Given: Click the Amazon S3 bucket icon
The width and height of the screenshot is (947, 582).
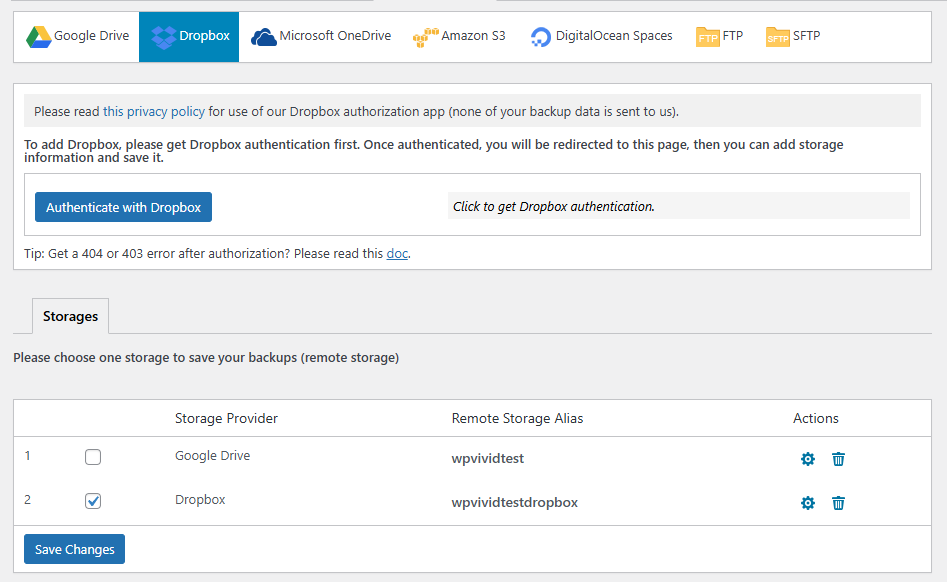Looking at the screenshot, I should pos(425,36).
